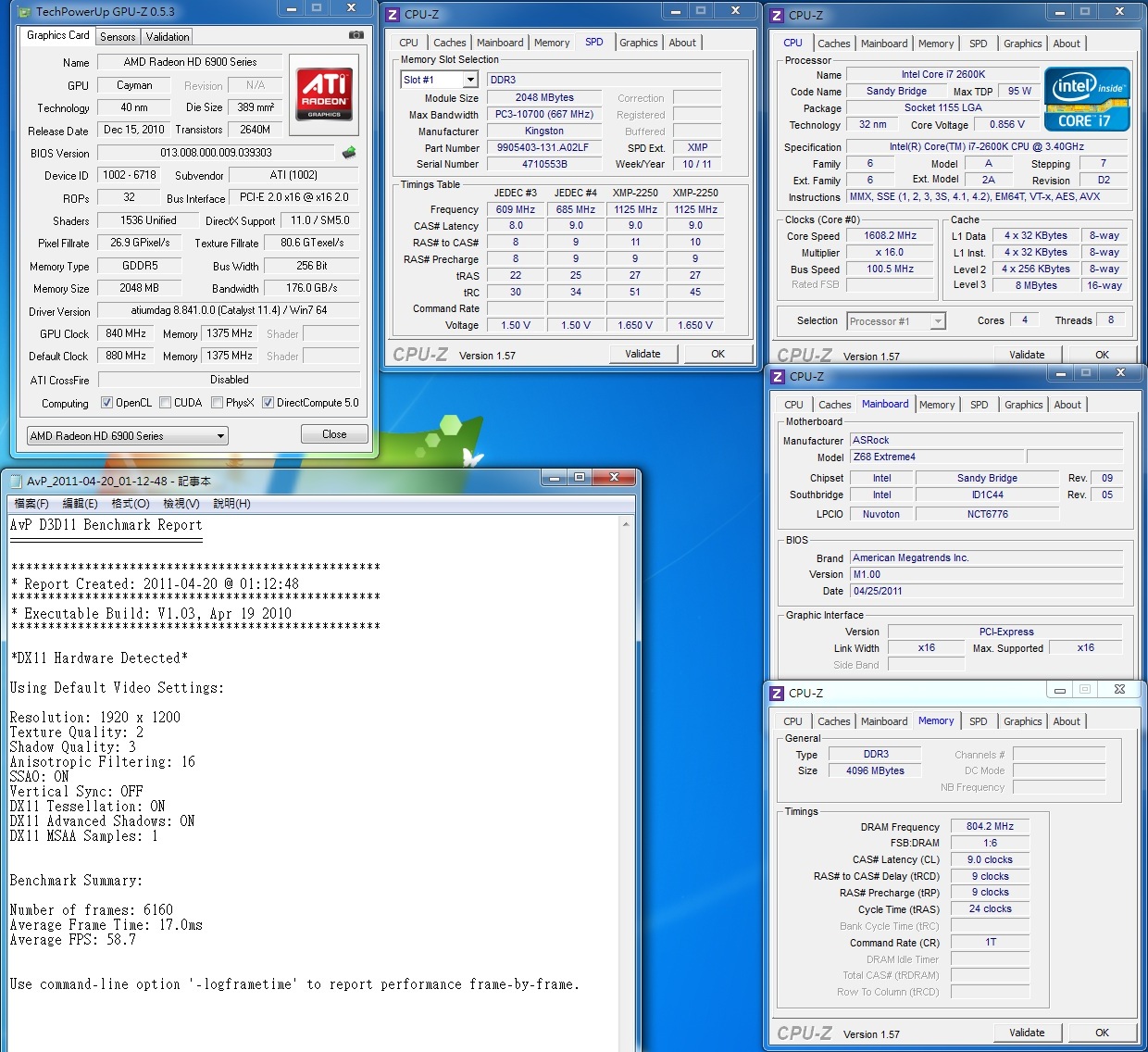Click the XMP SPD Ext. value
Screen dimensions: 1148x1052
click(x=697, y=147)
